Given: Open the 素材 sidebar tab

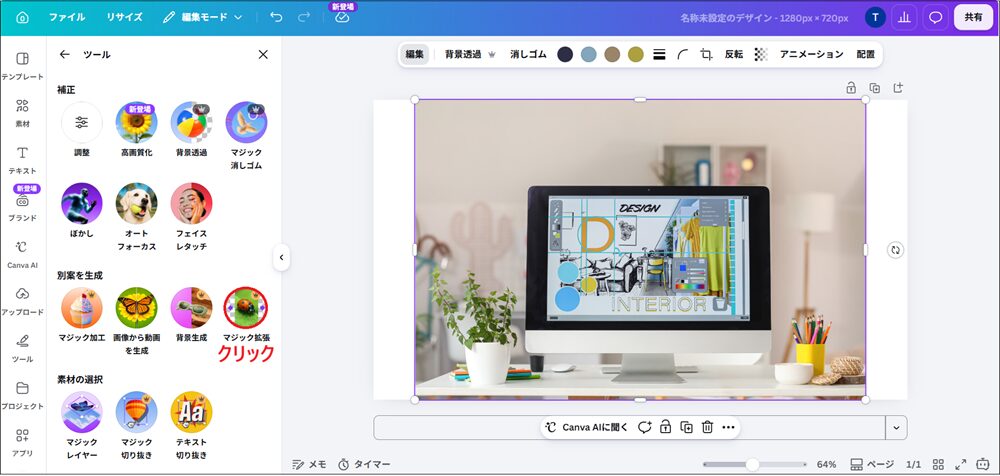Looking at the screenshot, I should 22,113.
